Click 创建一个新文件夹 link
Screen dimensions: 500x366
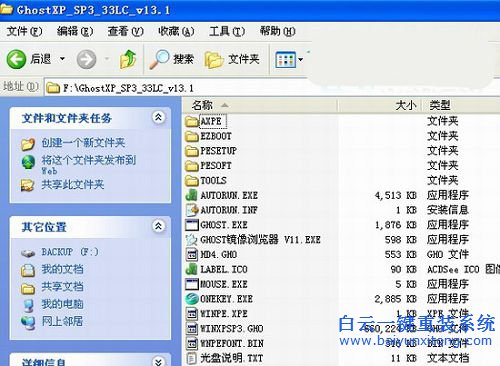(x=83, y=143)
